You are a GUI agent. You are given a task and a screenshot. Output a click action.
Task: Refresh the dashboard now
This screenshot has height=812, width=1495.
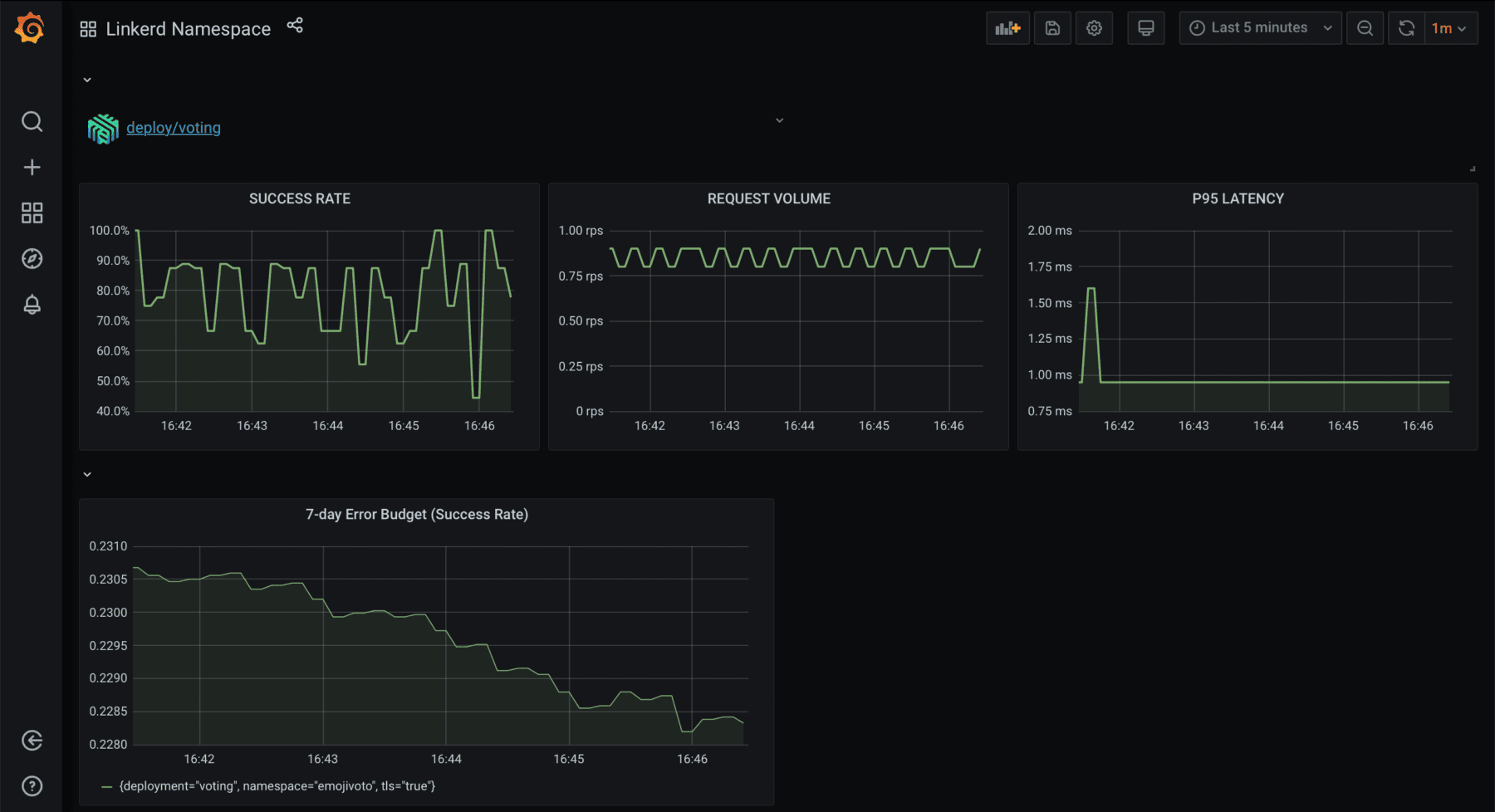click(x=1406, y=28)
